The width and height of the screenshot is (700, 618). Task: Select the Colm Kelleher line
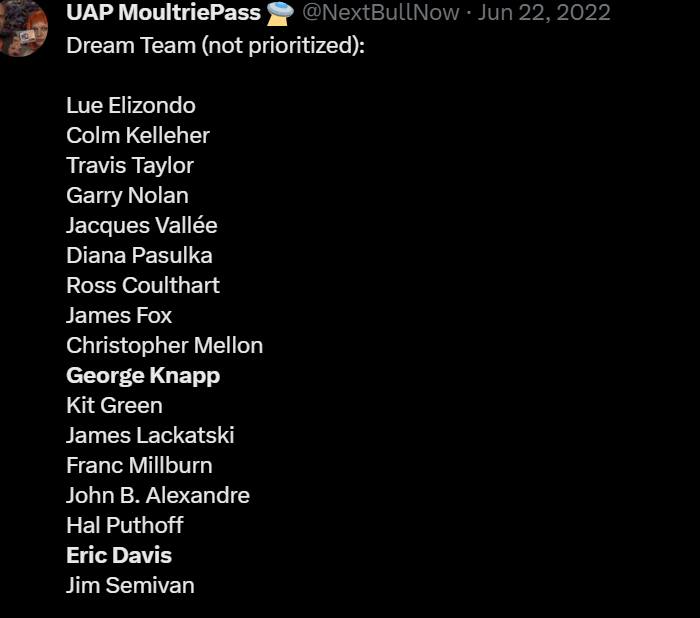(x=138, y=135)
